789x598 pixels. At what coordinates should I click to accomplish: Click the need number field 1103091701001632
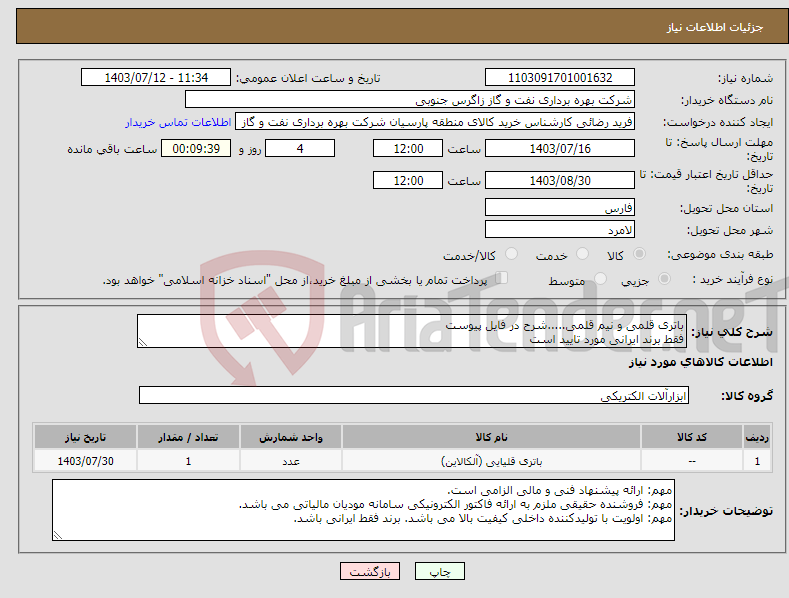(560, 78)
